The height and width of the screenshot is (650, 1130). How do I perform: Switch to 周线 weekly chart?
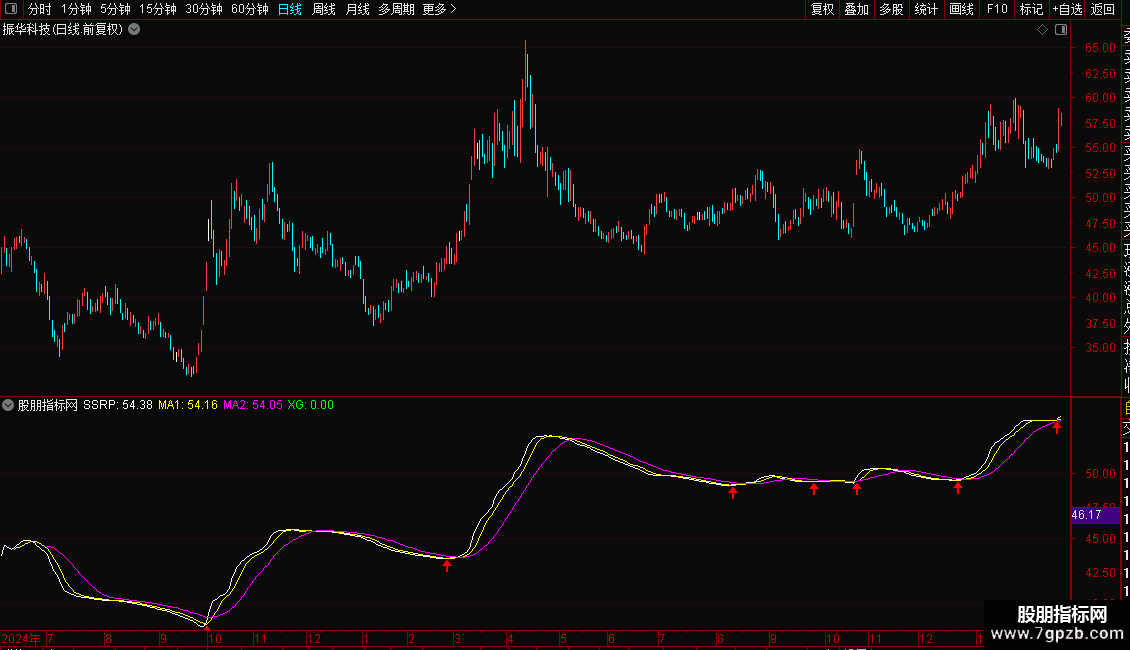tap(324, 9)
